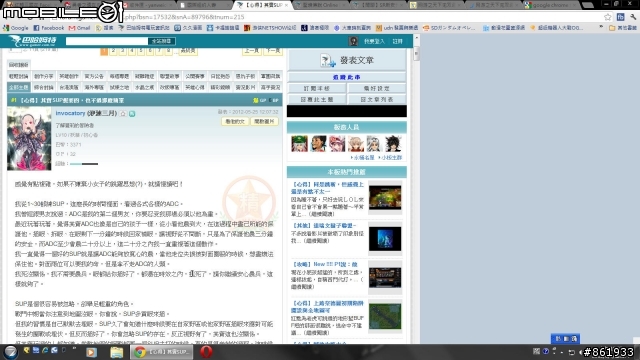The image size is (640, 360).
Task: Open hot article 【攻略】 New link
Action: [325, 264]
